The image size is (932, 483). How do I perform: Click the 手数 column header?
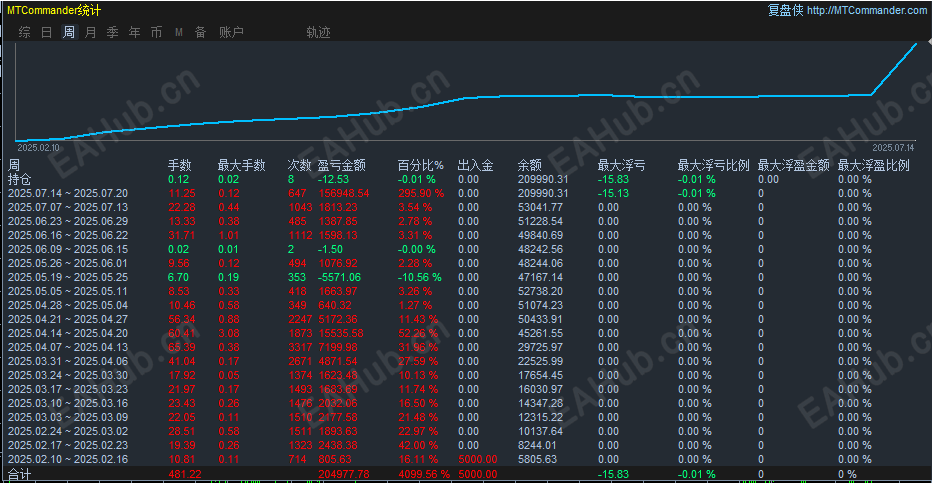tap(180, 165)
